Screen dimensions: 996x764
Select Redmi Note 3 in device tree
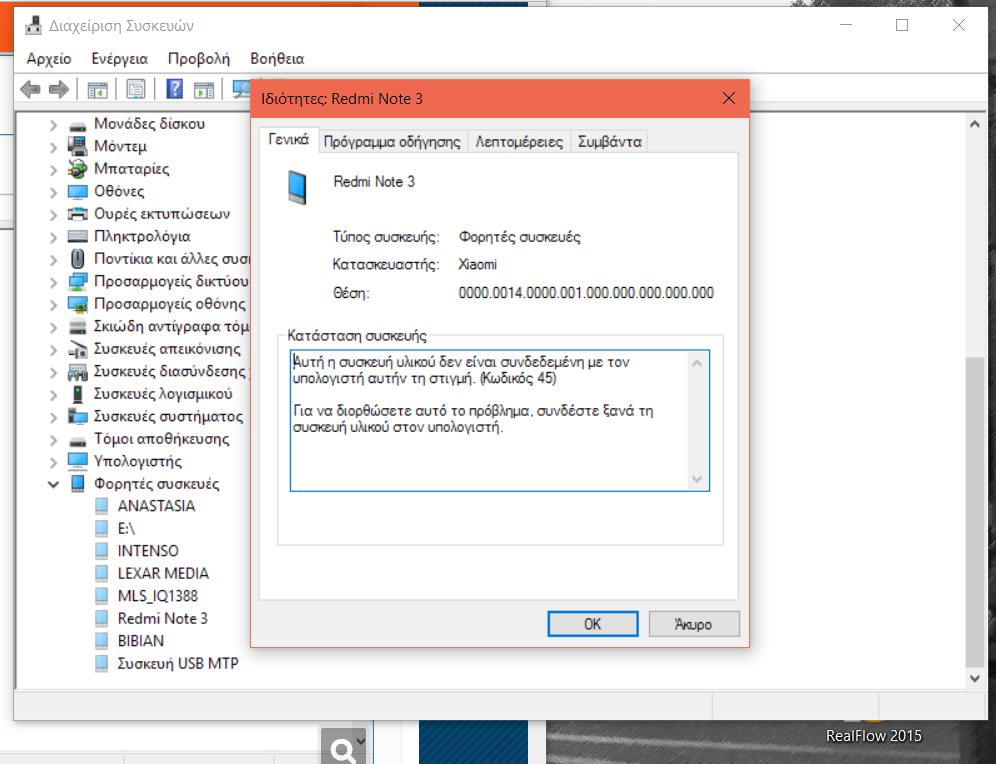click(163, 618)
